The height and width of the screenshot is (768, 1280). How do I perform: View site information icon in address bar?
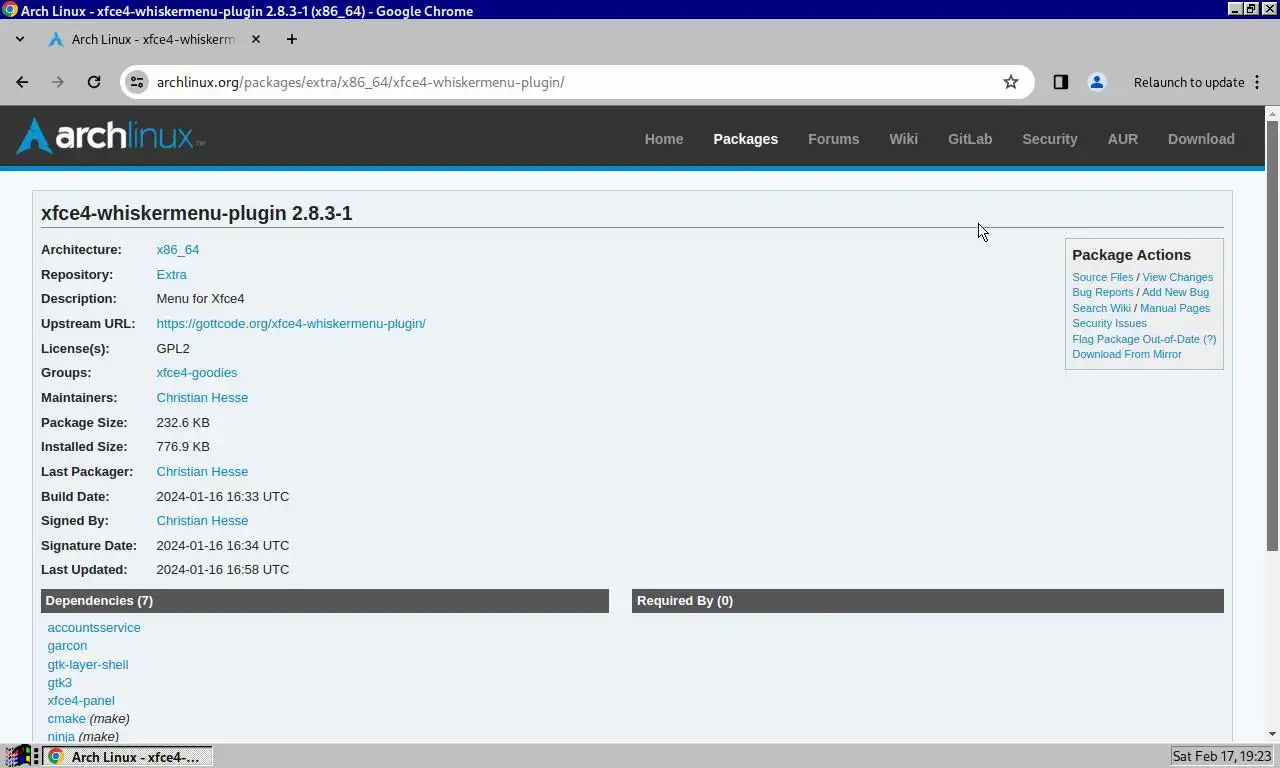tap(137, 82)
